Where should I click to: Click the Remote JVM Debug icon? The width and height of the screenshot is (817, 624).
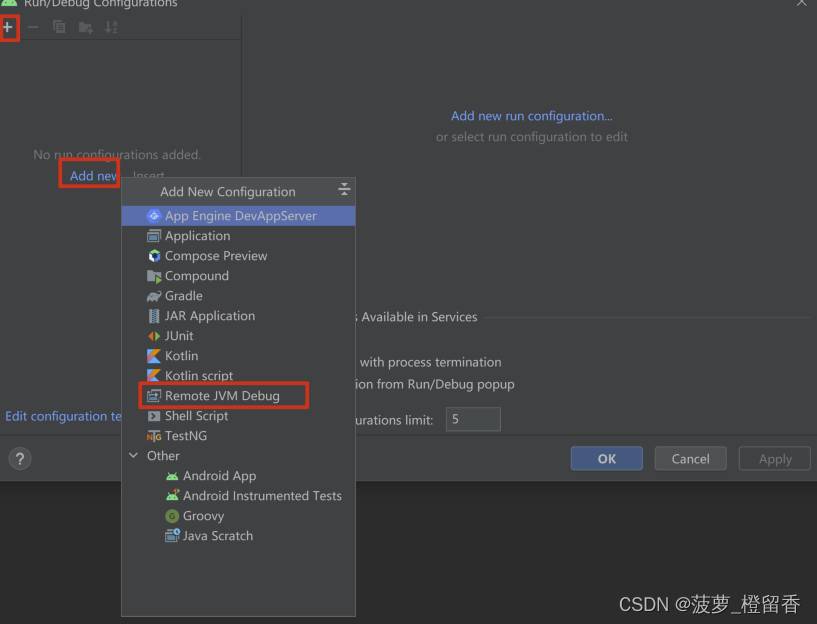click(154, 396)
